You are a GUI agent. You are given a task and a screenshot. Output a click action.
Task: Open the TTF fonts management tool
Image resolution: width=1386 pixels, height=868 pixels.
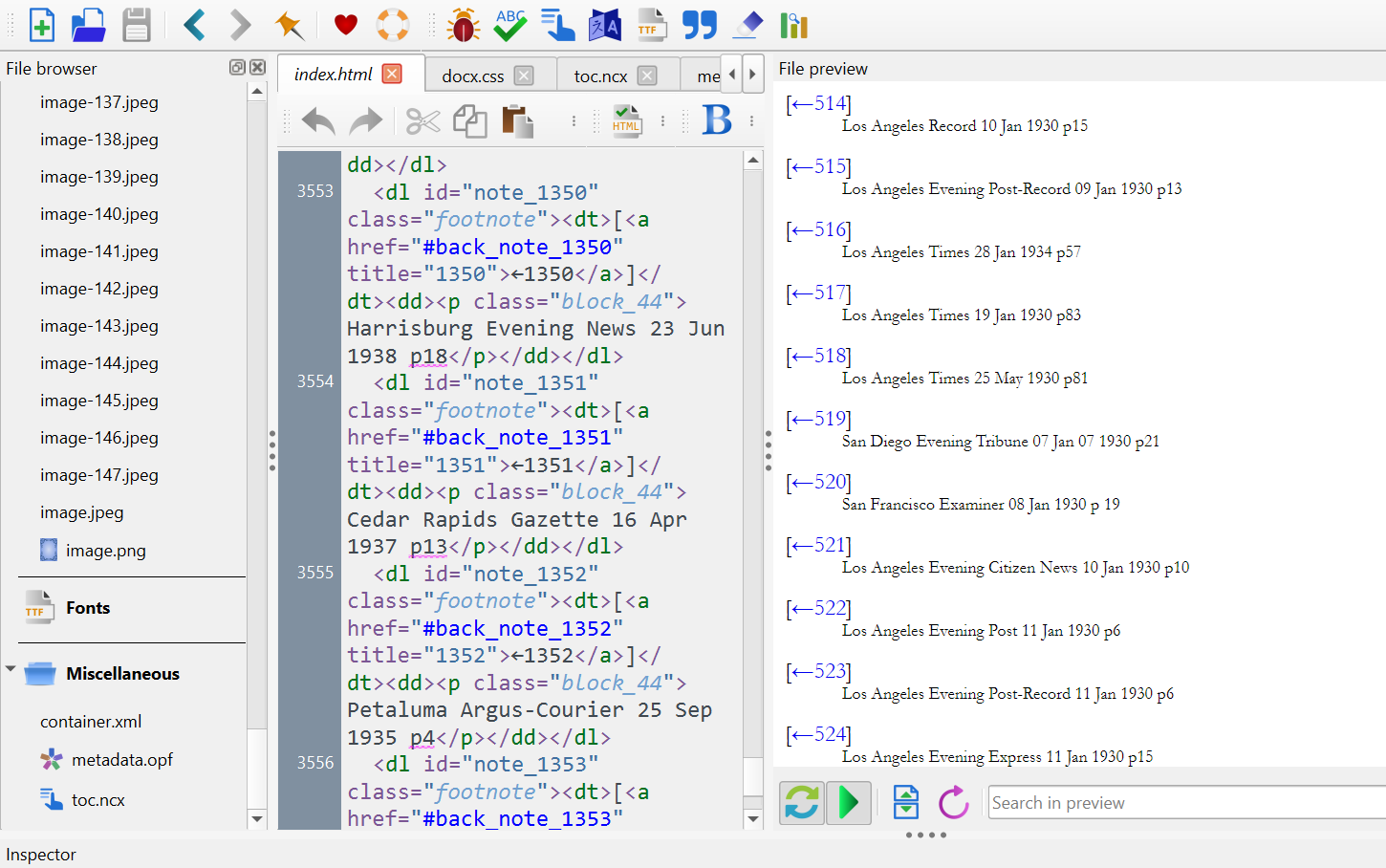(652, 25)
